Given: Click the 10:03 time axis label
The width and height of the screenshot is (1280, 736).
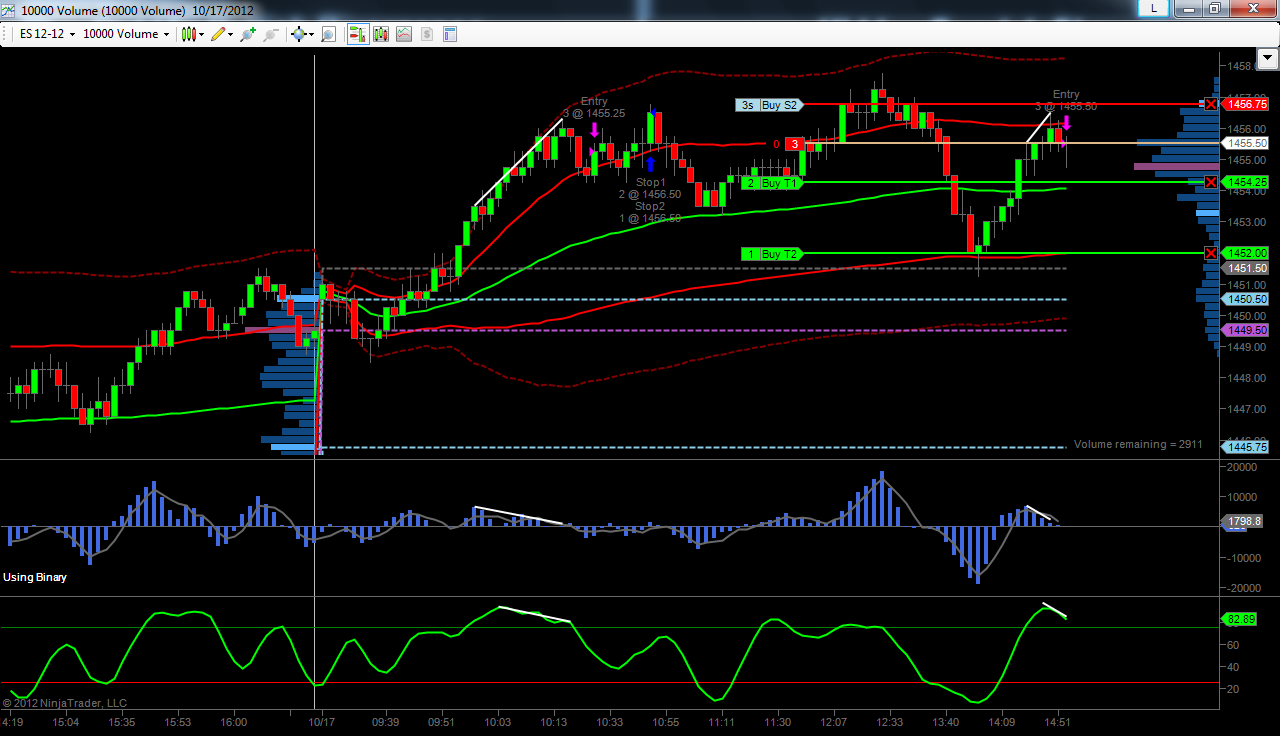Looking at the screenshot, I should (x=497, y=722).
